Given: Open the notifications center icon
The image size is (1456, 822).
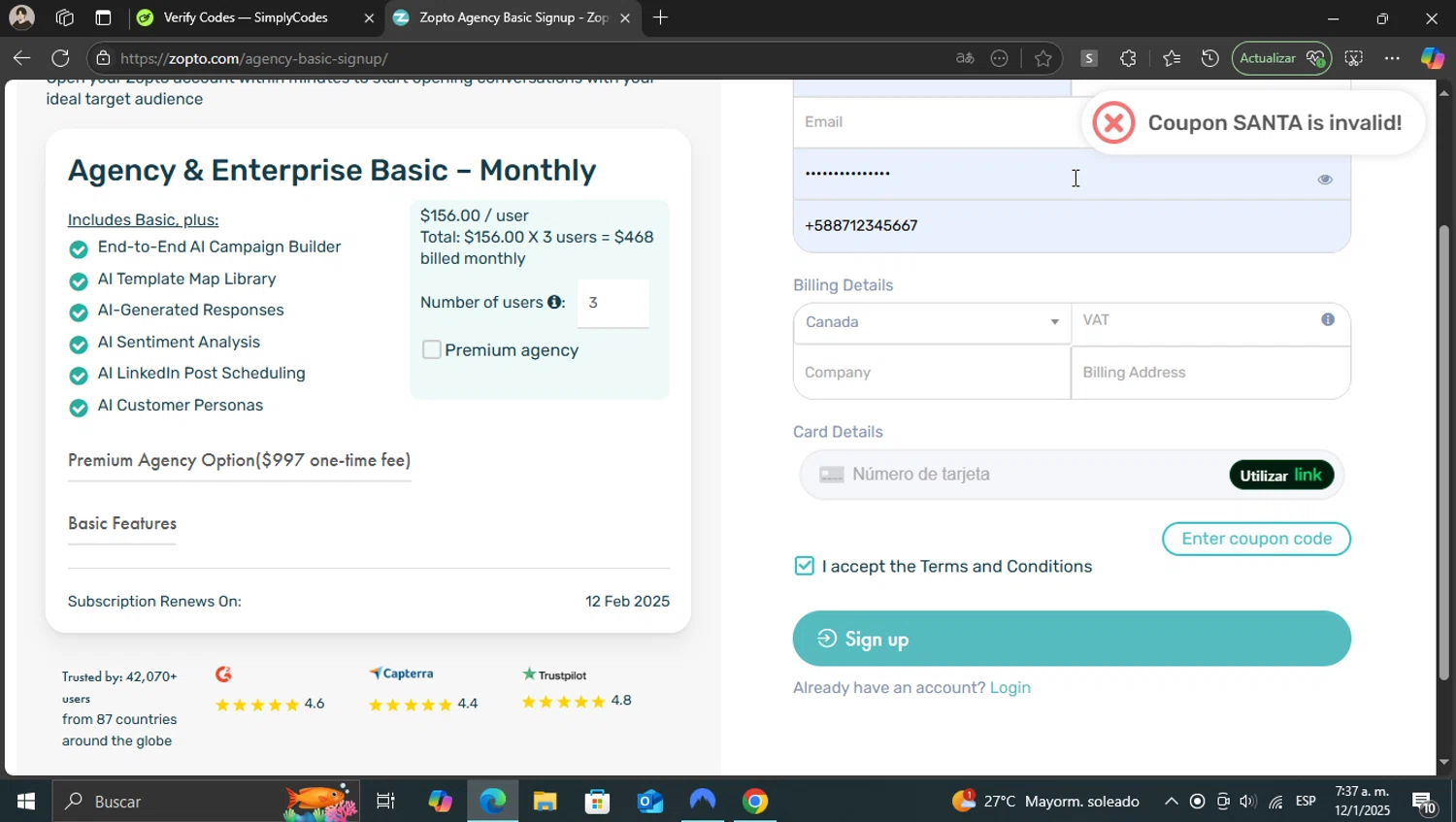Looking at the screenshot, I should coord(1424,802).
